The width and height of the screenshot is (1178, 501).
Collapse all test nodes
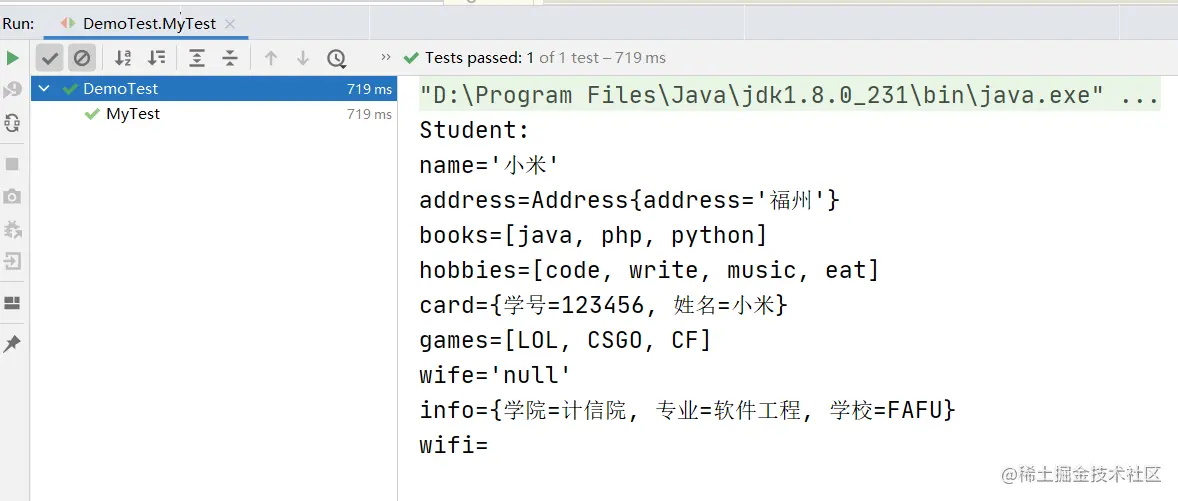pos(230,58)
